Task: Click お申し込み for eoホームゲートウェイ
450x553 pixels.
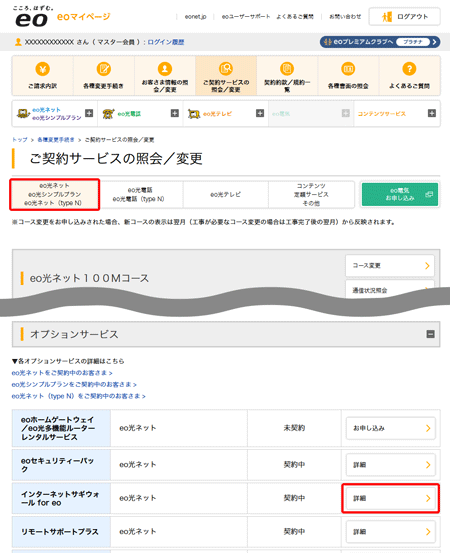Action: [391, 428]
